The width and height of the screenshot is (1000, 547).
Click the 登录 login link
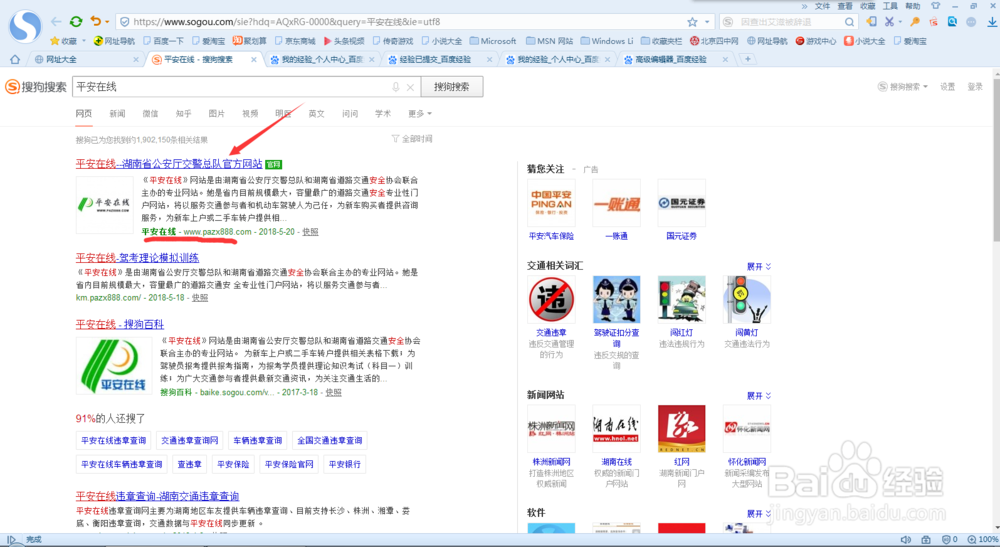tap(974, 87)
